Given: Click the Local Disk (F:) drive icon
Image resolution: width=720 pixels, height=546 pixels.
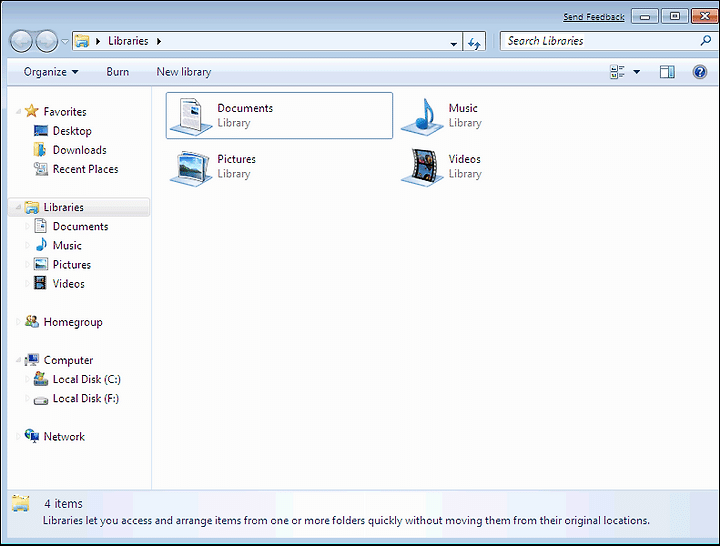Looking at the screenshot, I should click(41, 400).
